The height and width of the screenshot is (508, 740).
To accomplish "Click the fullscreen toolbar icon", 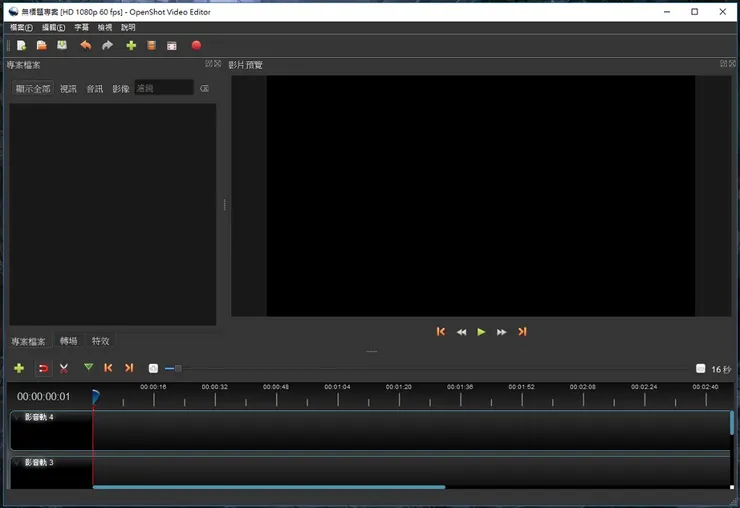I will [172, 46].
